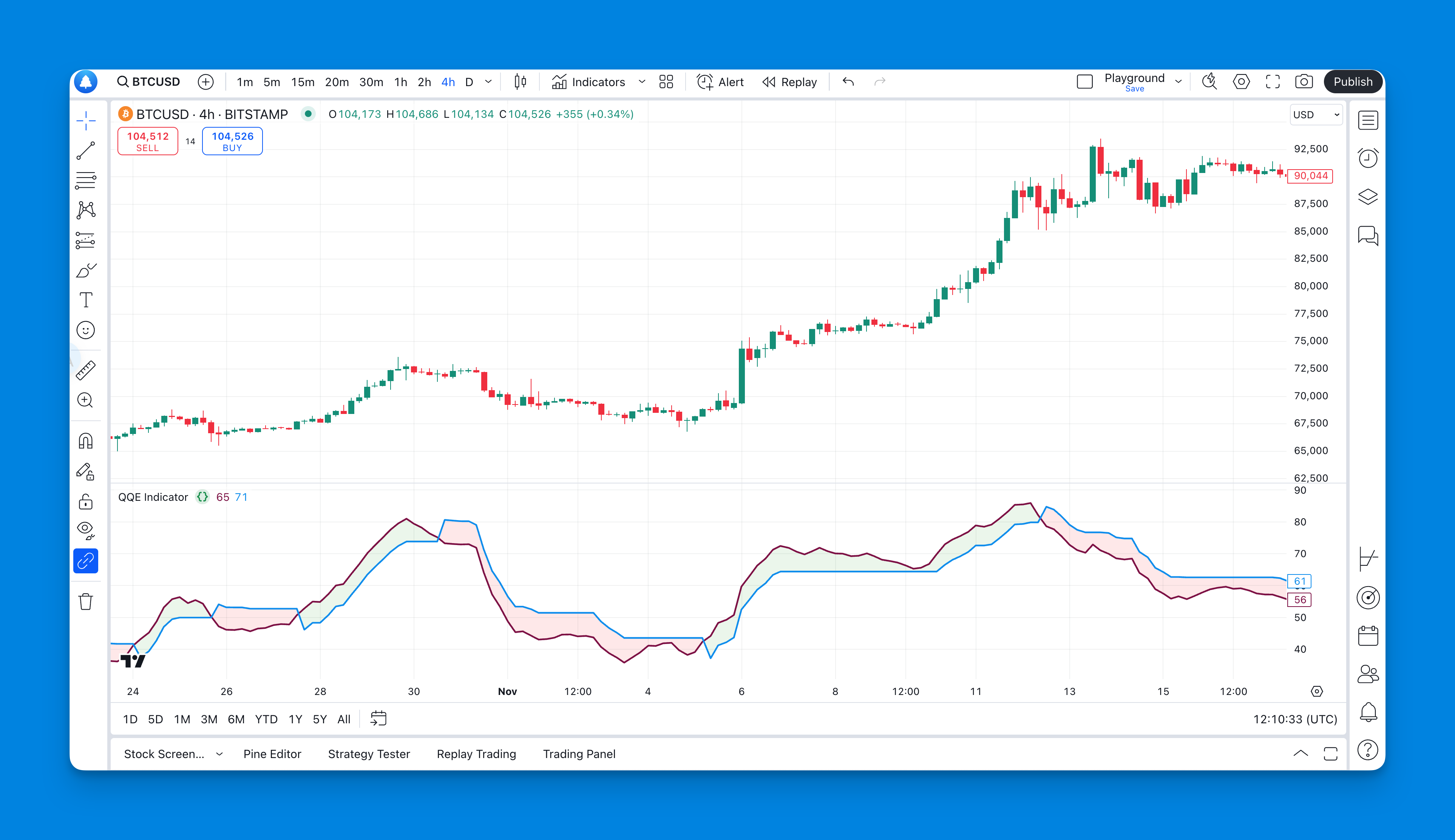This screenshot has height=840, width=1455.
Task: Expand the indicator favorites dropdown
Action: pos(642,82)
